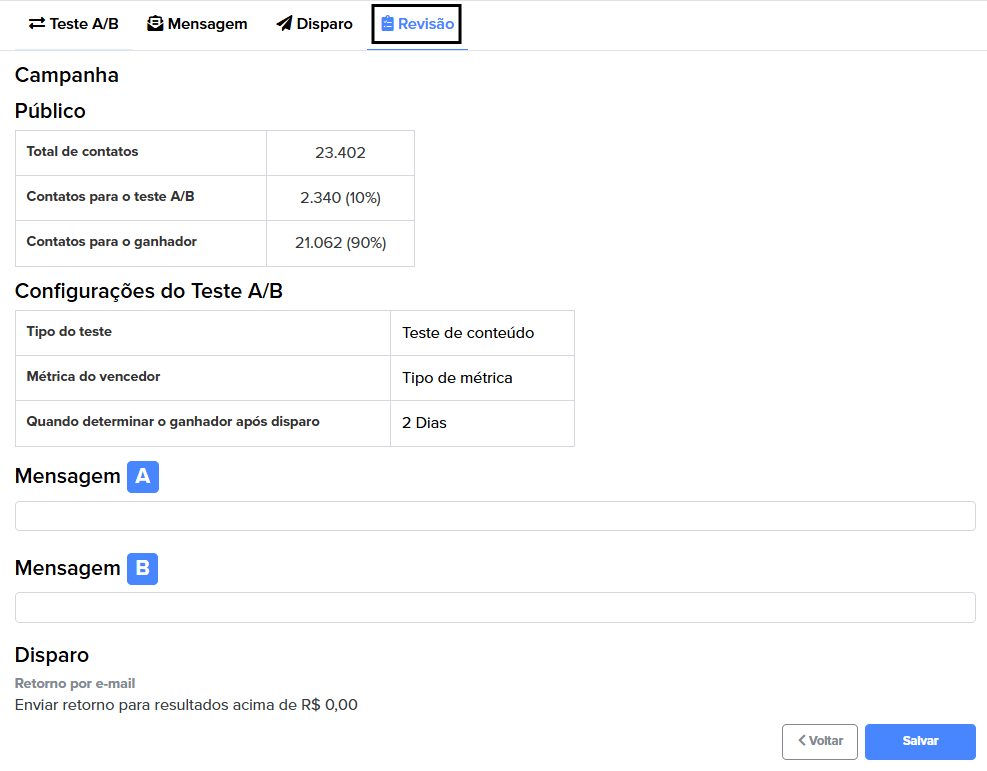Save the campaign with the Salvar button

point(920,741)
